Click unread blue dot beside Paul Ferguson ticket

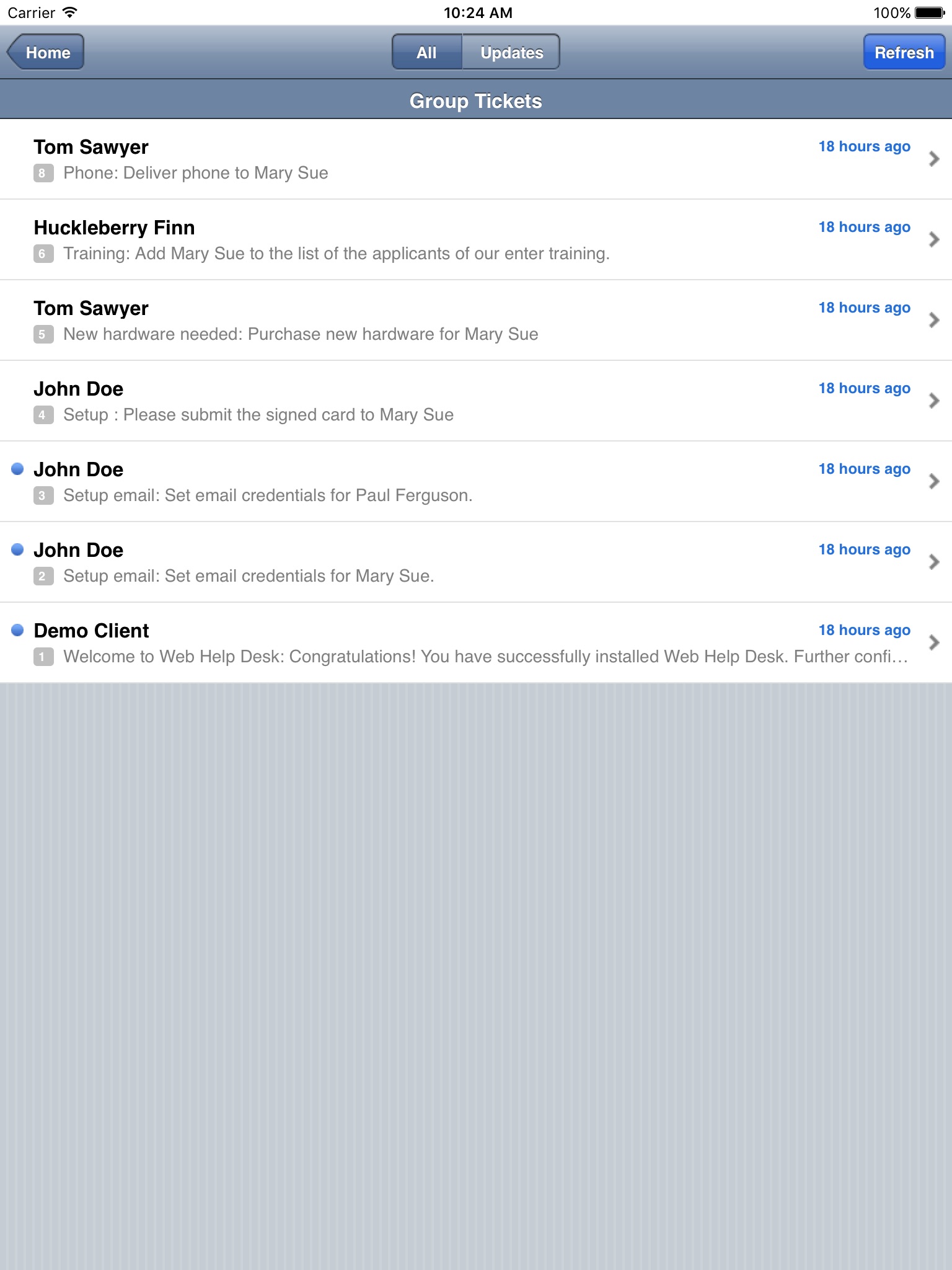coord(17,469)
